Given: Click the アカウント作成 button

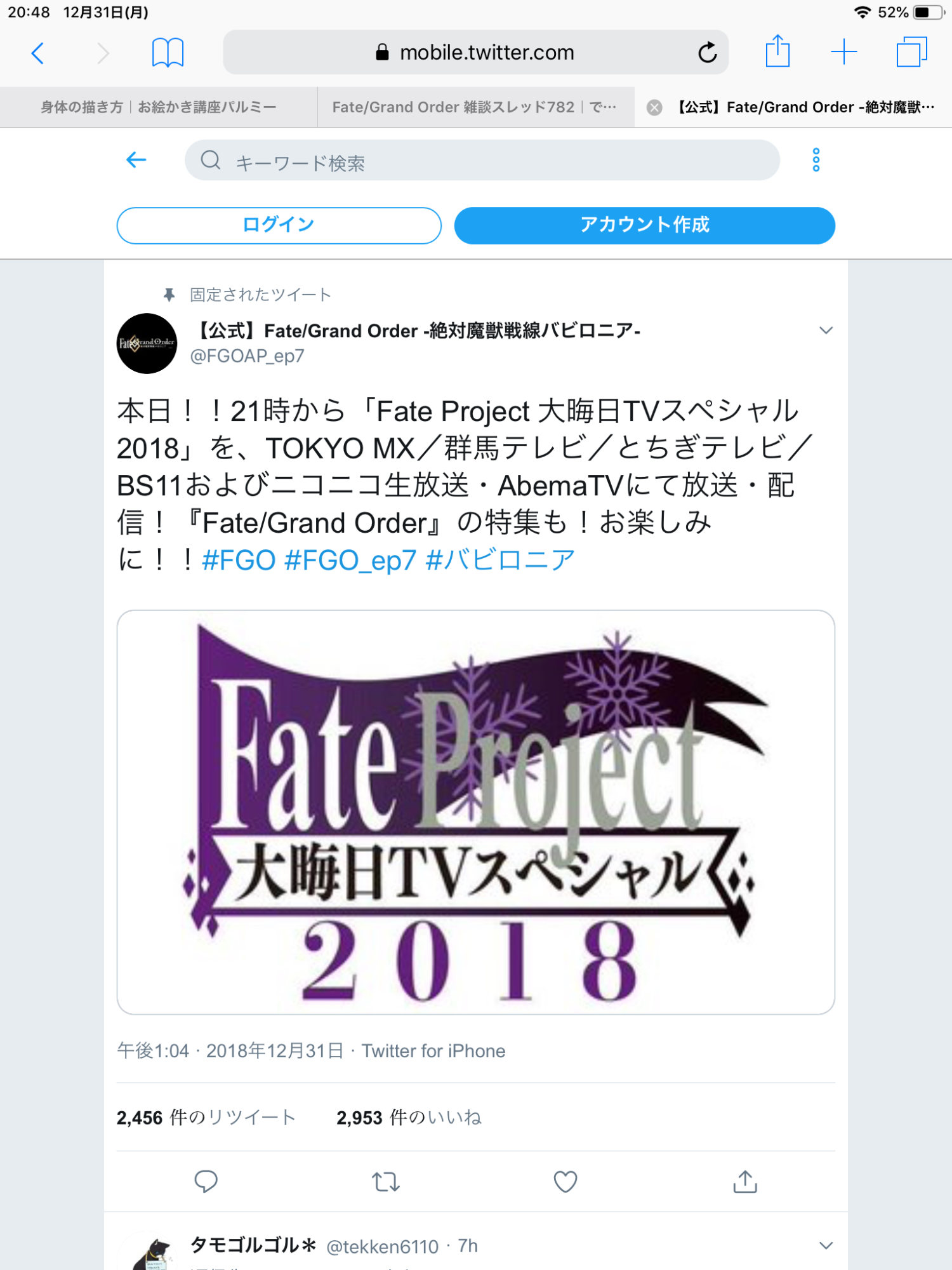Looking at the screenshot, I should [644, 225].
